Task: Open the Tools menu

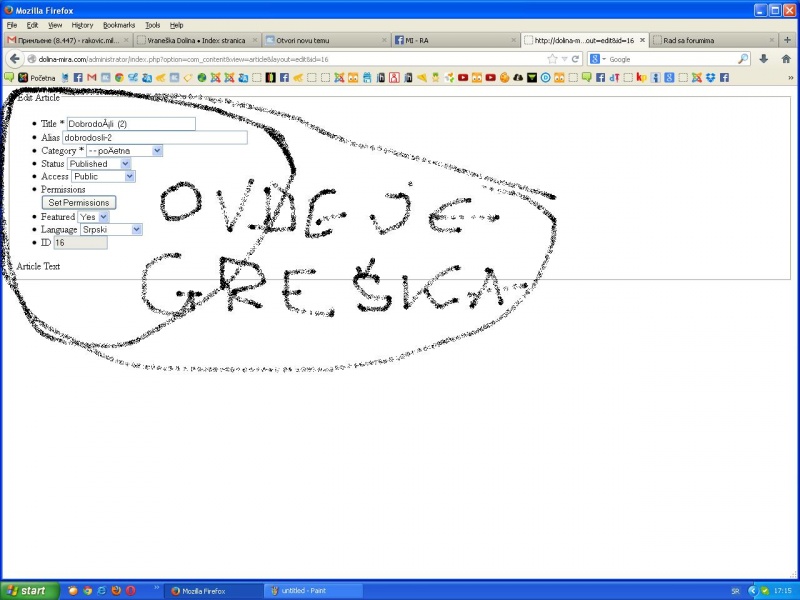Action: click(153, 25)
